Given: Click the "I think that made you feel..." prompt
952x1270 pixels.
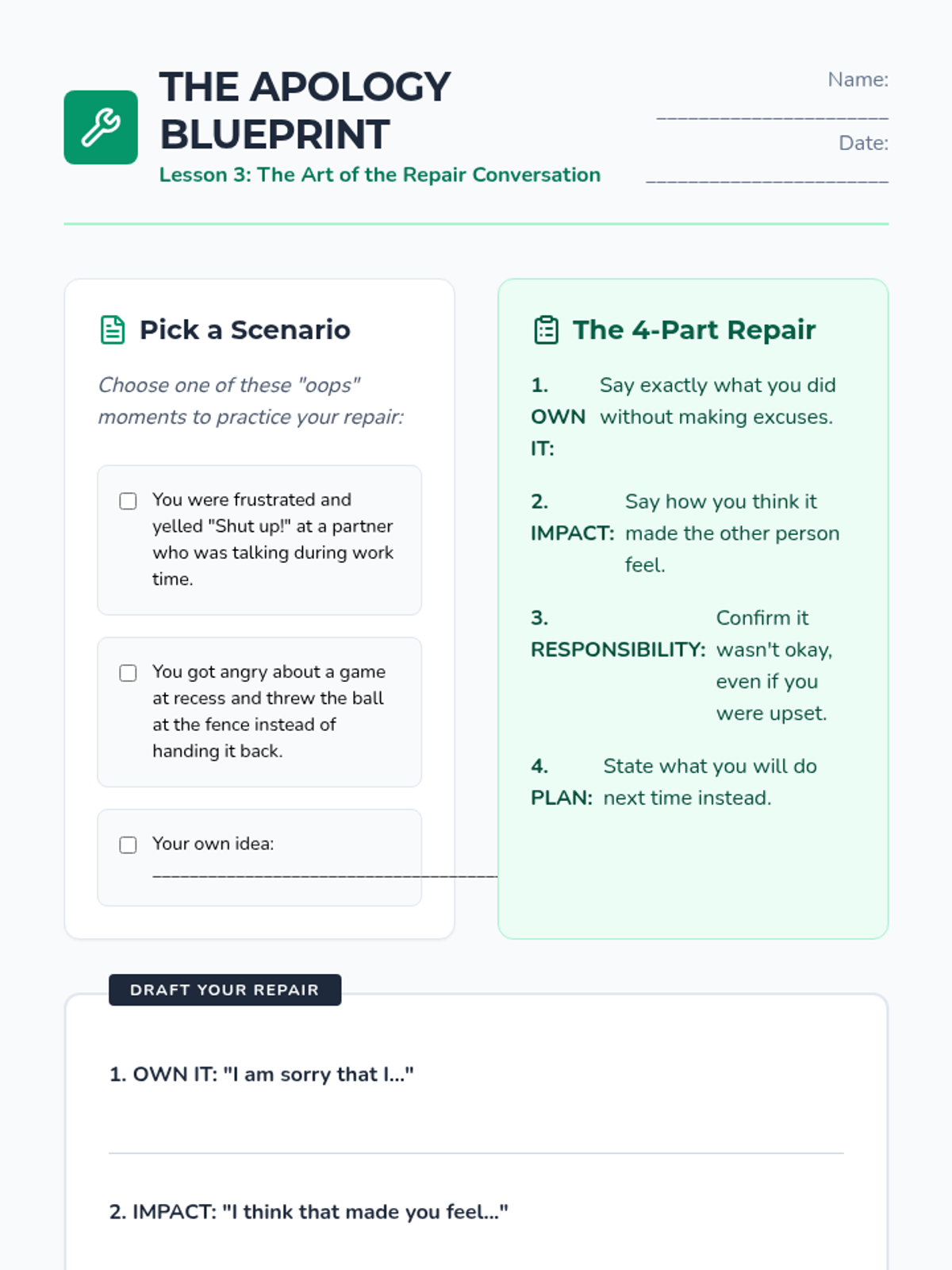Looking at the screenshot, I should 309,1212.
